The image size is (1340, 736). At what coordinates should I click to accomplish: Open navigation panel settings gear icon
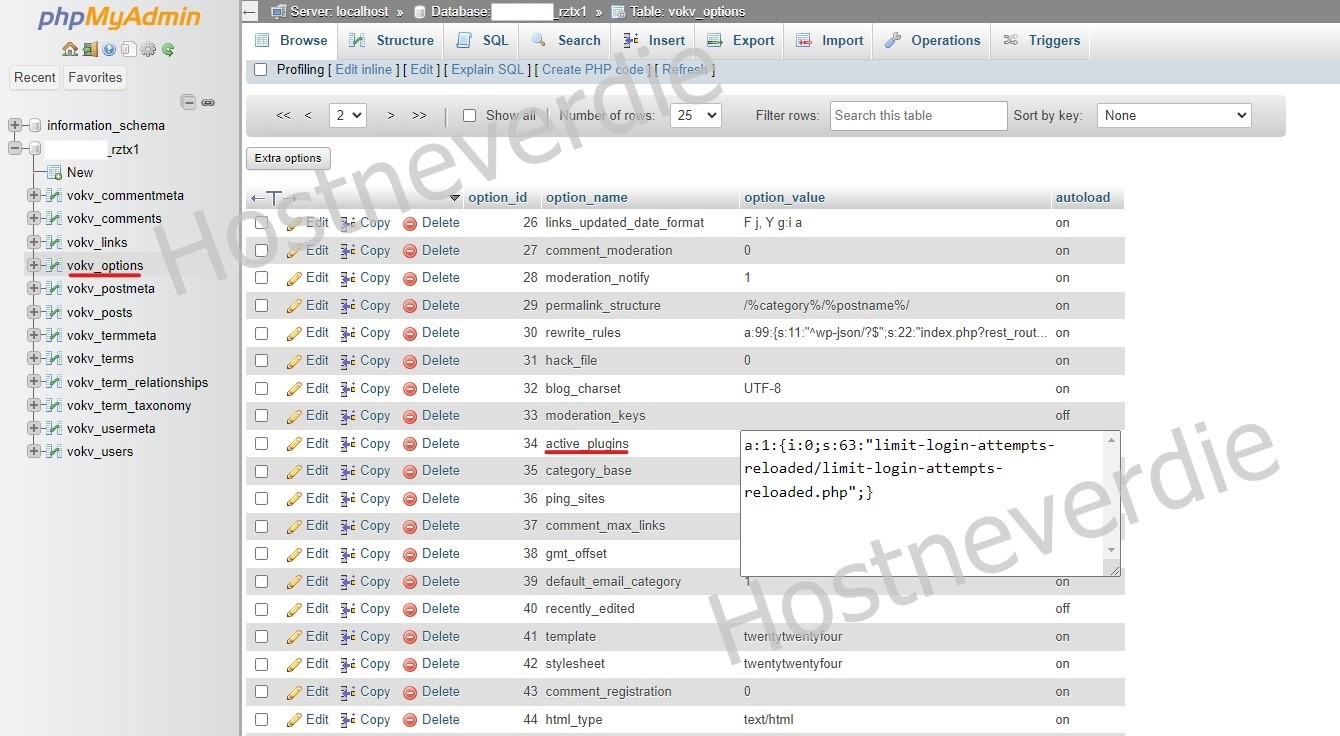pyautogui.click(x=148, y=49)
